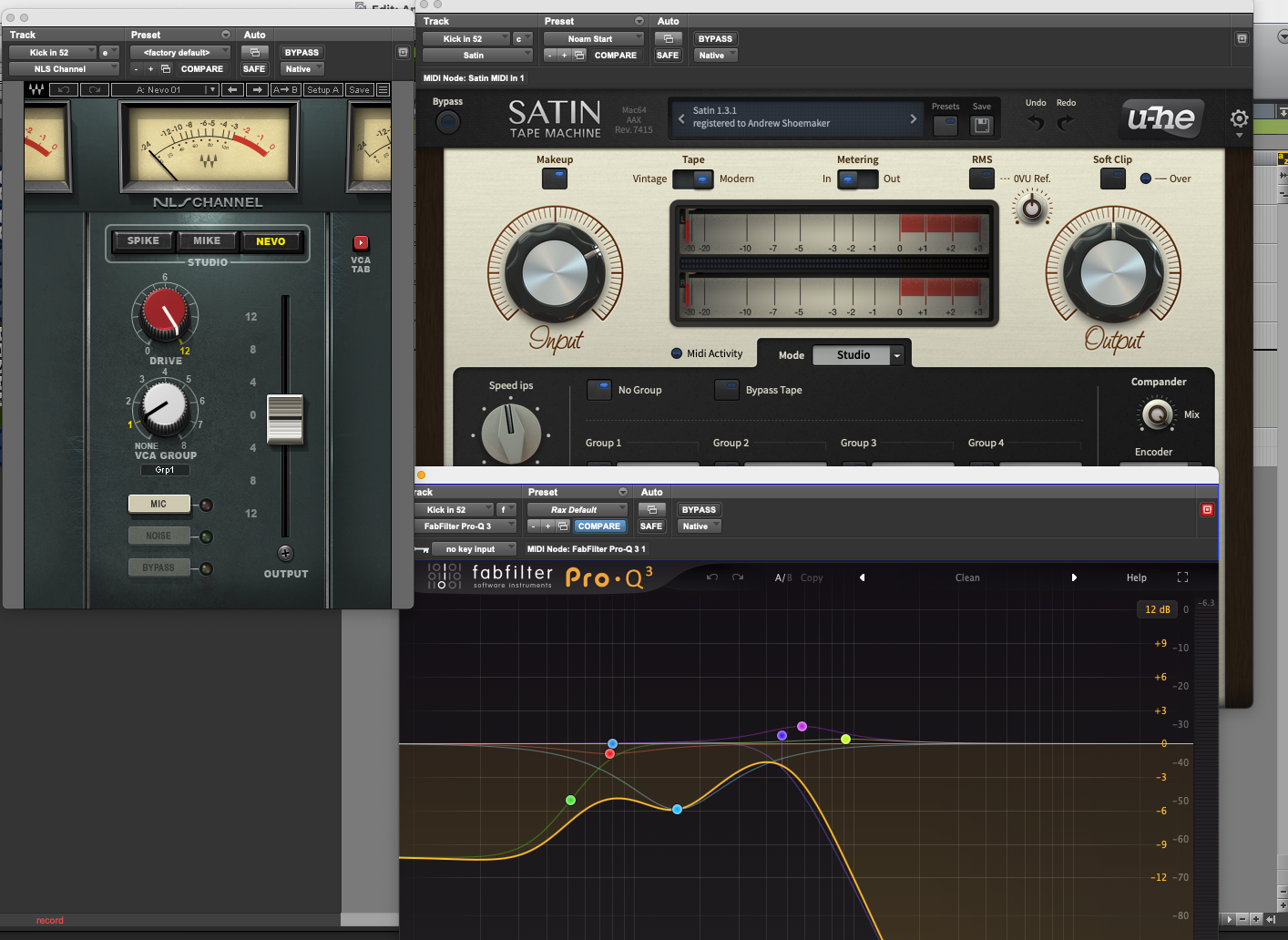Open the FabFilter Pro-Q 3 plugin selector dropdown
The image size is (1288, 940).
pos(465,526)
